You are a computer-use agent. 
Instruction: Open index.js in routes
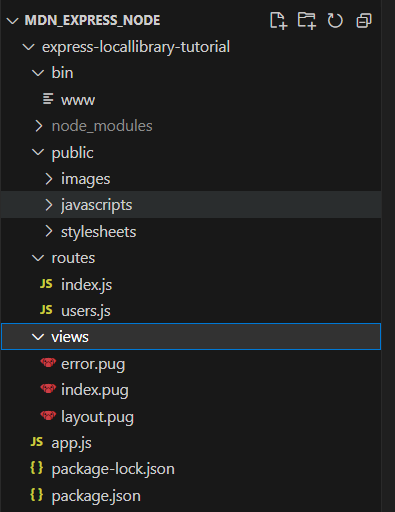(86, 285)
